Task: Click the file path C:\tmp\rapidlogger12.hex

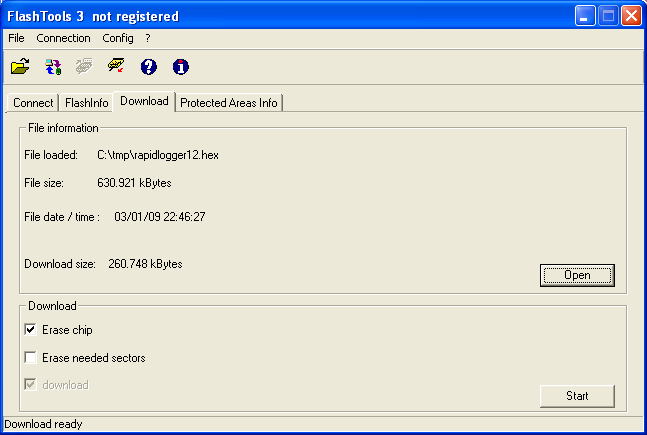Action: 158,155
